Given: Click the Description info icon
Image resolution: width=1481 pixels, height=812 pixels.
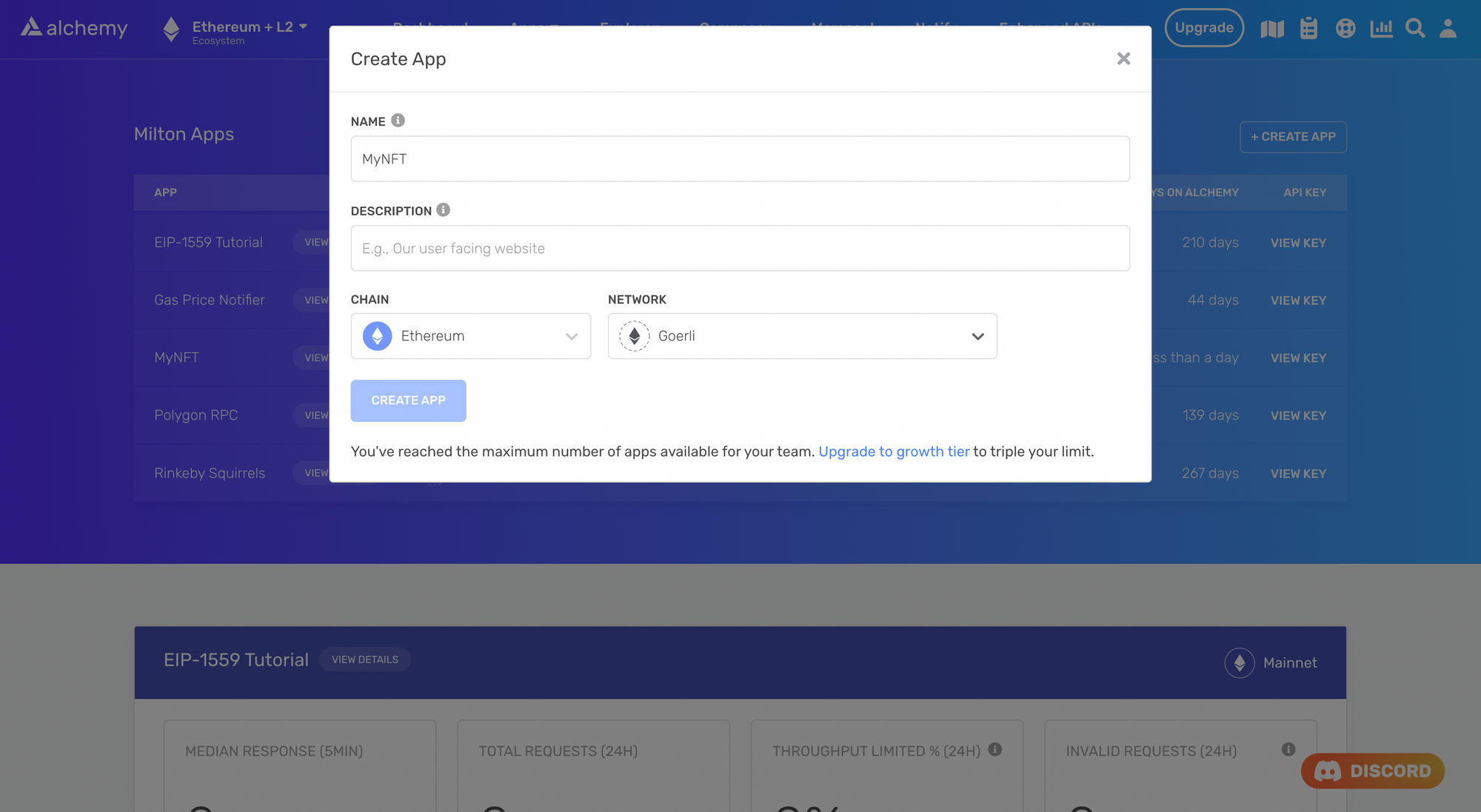Looking at the screenshot, I should (443, 210).
